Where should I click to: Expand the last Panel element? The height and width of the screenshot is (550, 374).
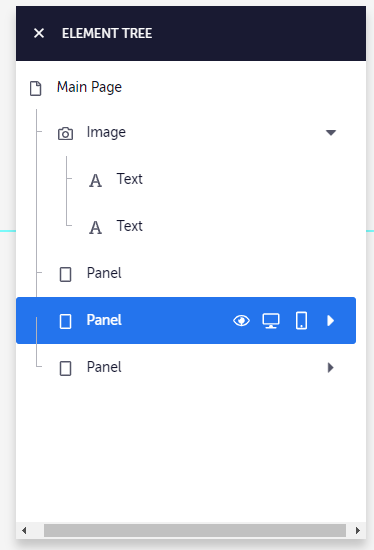330,368
